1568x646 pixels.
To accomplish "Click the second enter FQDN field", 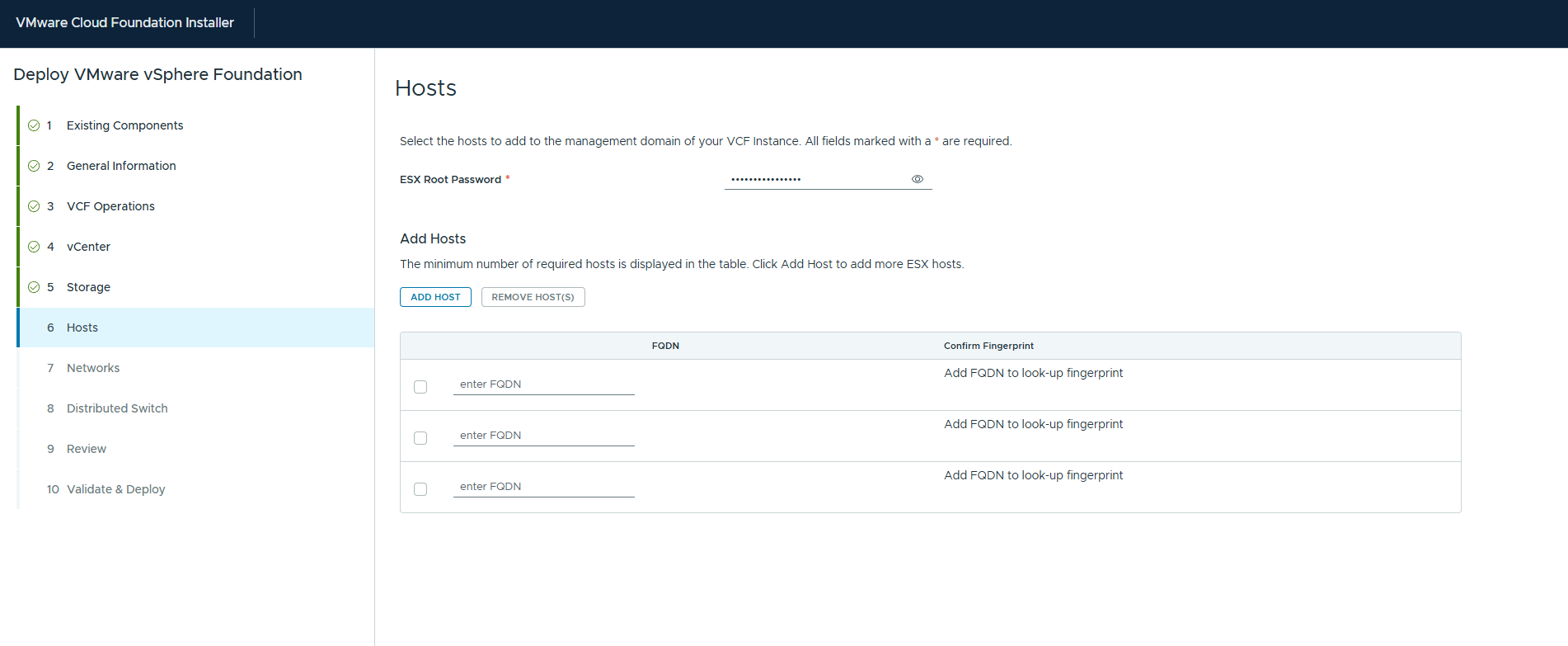I will click(x=543, y=436).
